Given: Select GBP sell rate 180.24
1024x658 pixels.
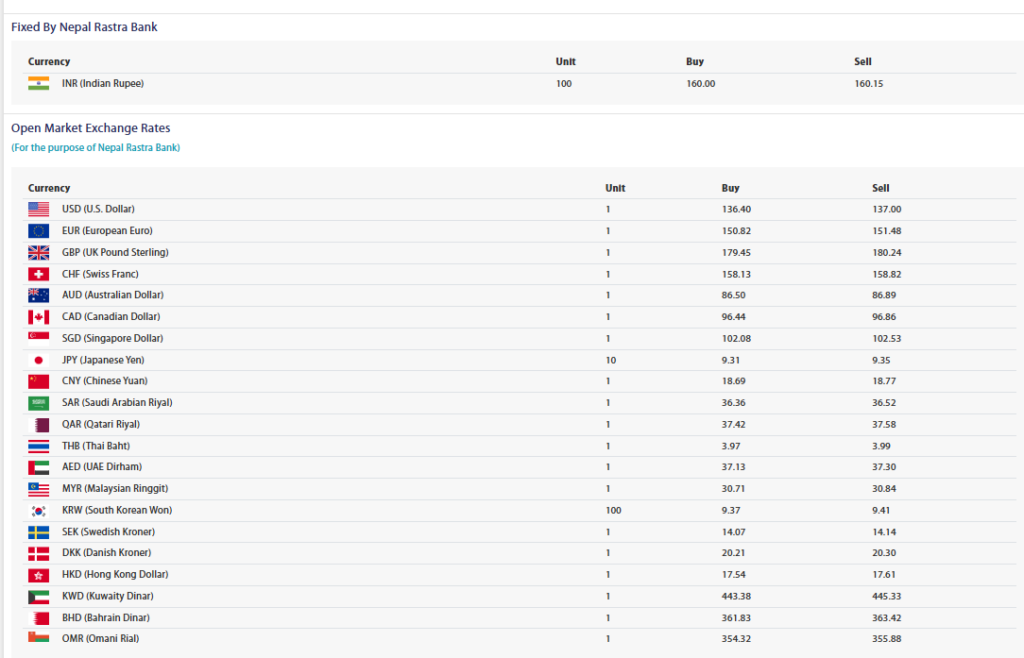Looking at the screenshot, I should (x=886, y=252).
